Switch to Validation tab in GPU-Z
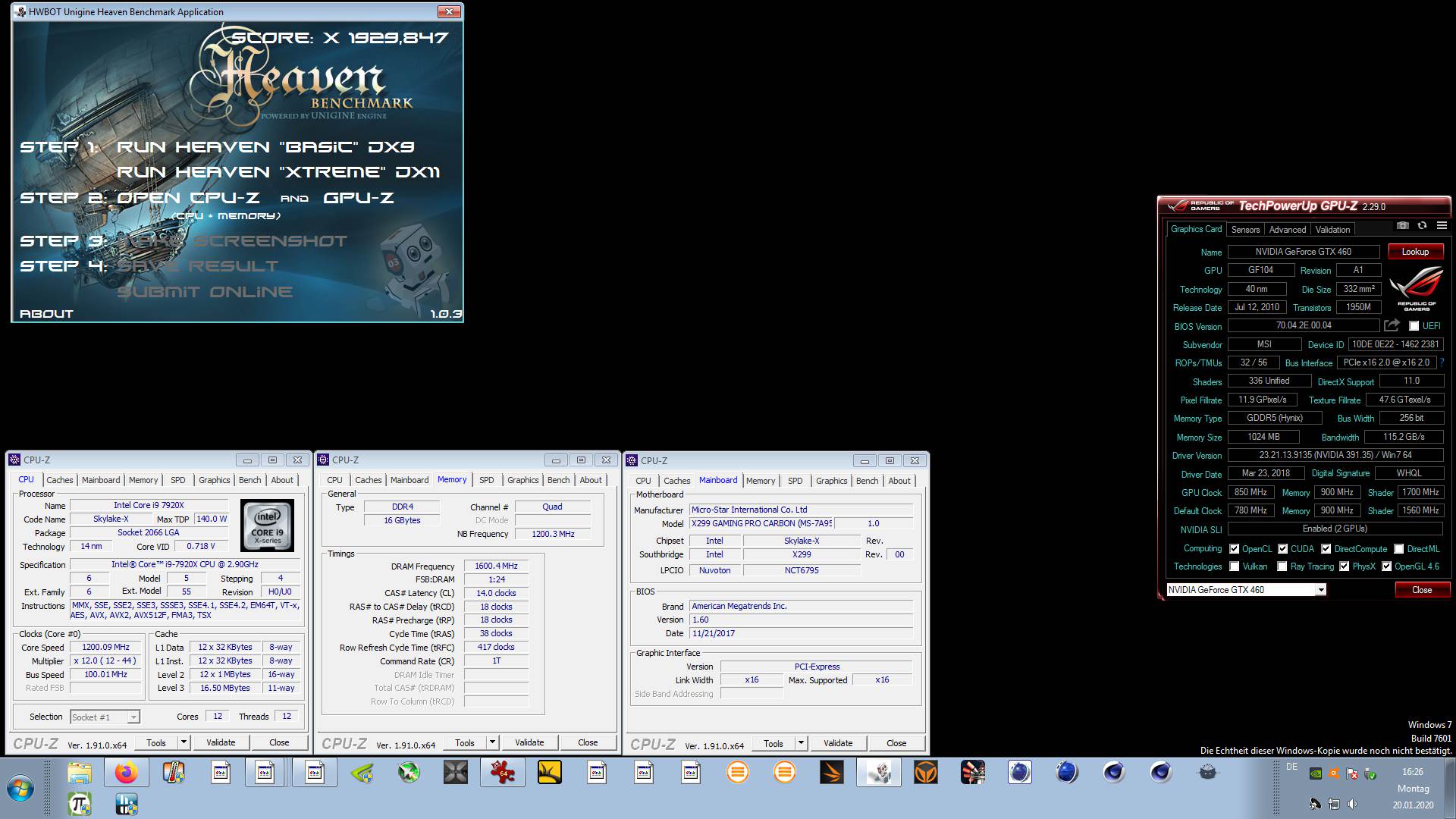1456x819 pixels. (1332, 230)
